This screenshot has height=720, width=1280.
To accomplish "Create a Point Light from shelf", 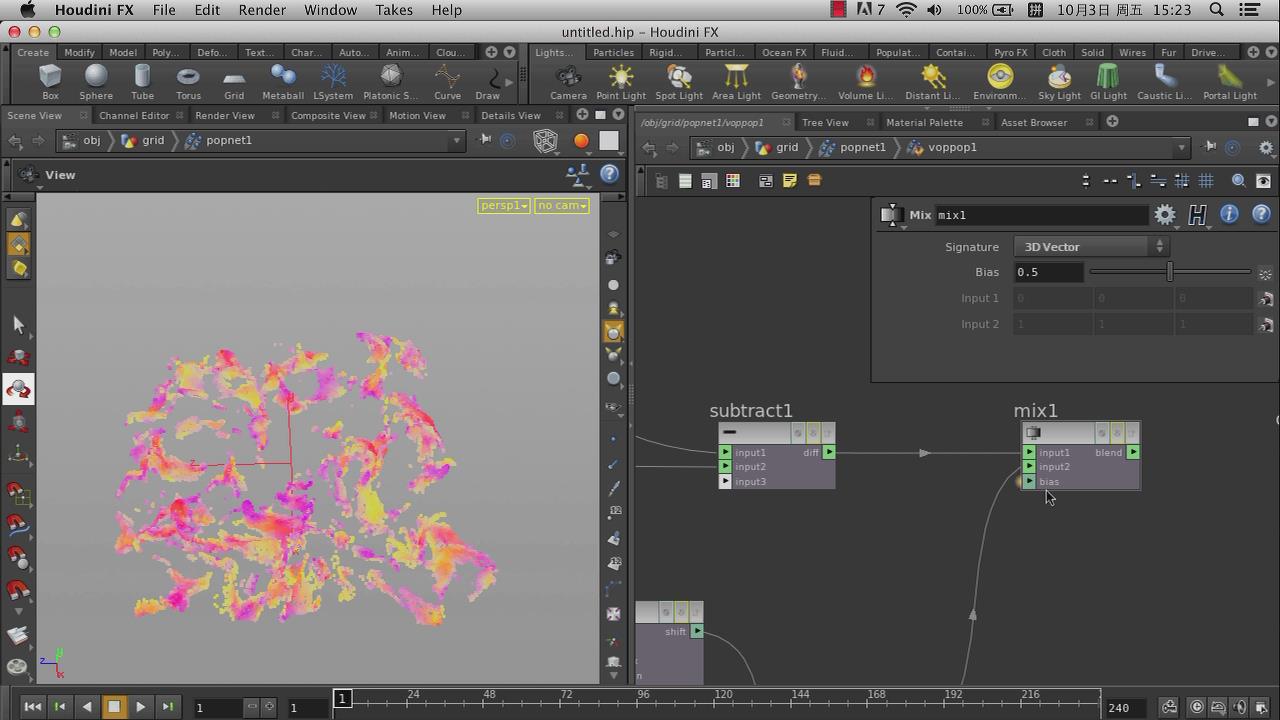I will 621,81.
